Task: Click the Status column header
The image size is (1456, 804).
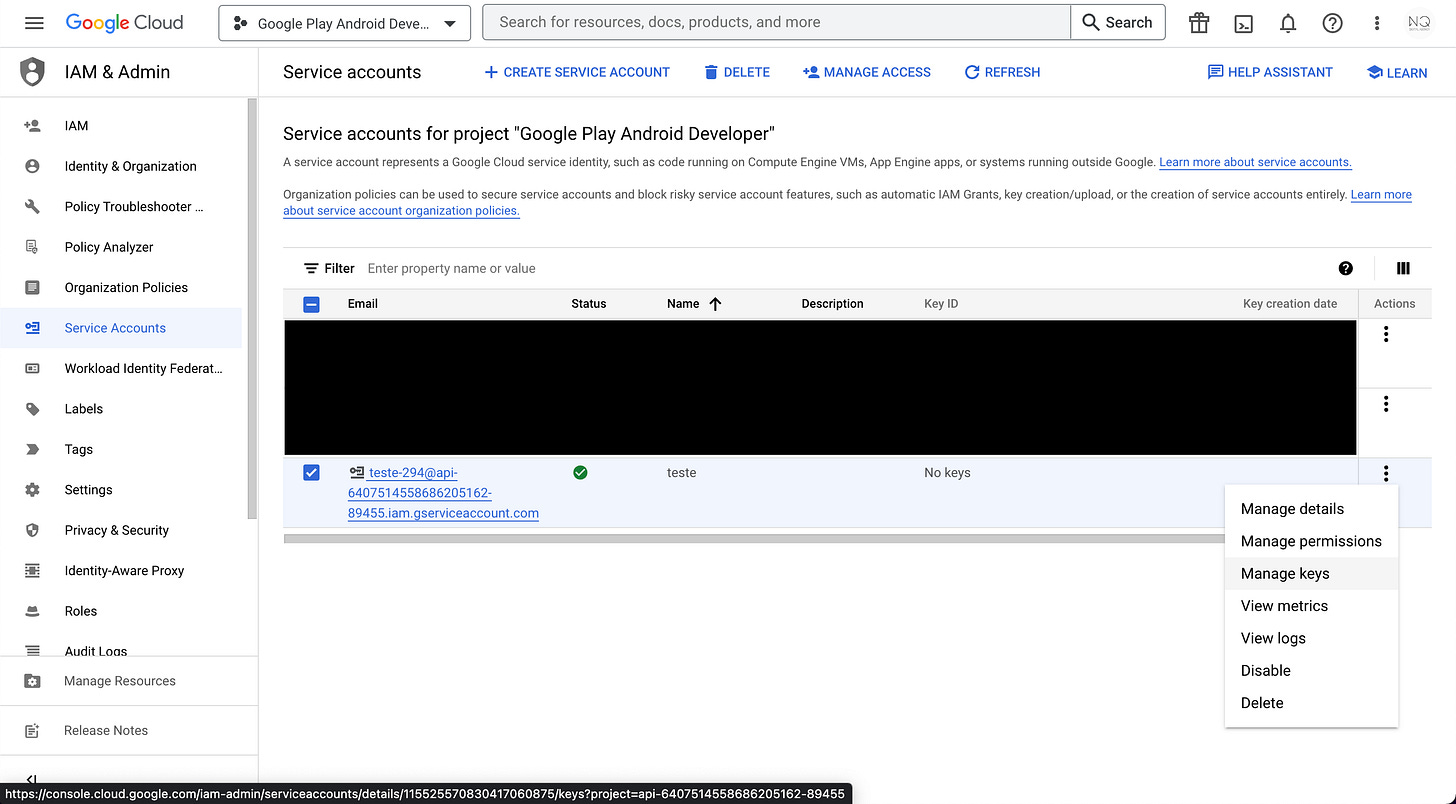Action: tap(589, 304)
